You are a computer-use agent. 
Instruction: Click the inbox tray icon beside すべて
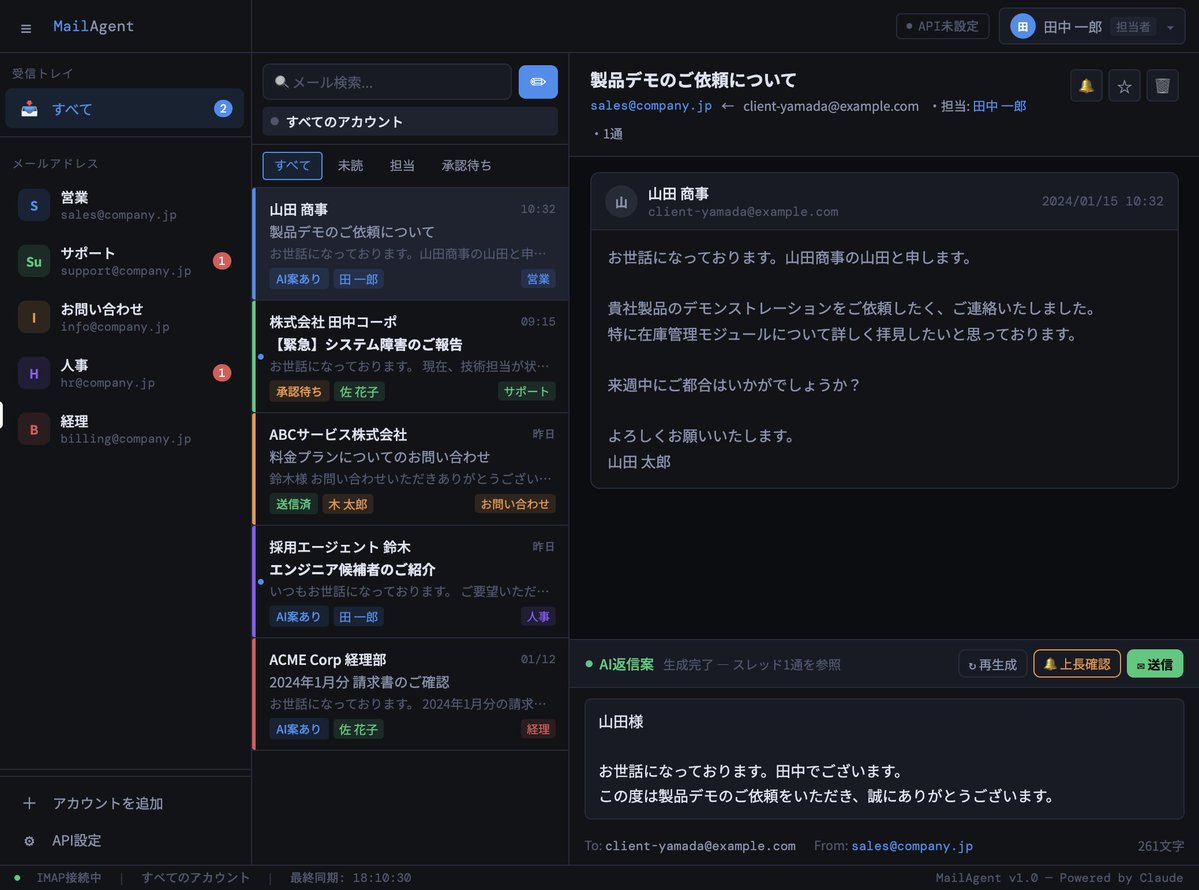point(29,109)
